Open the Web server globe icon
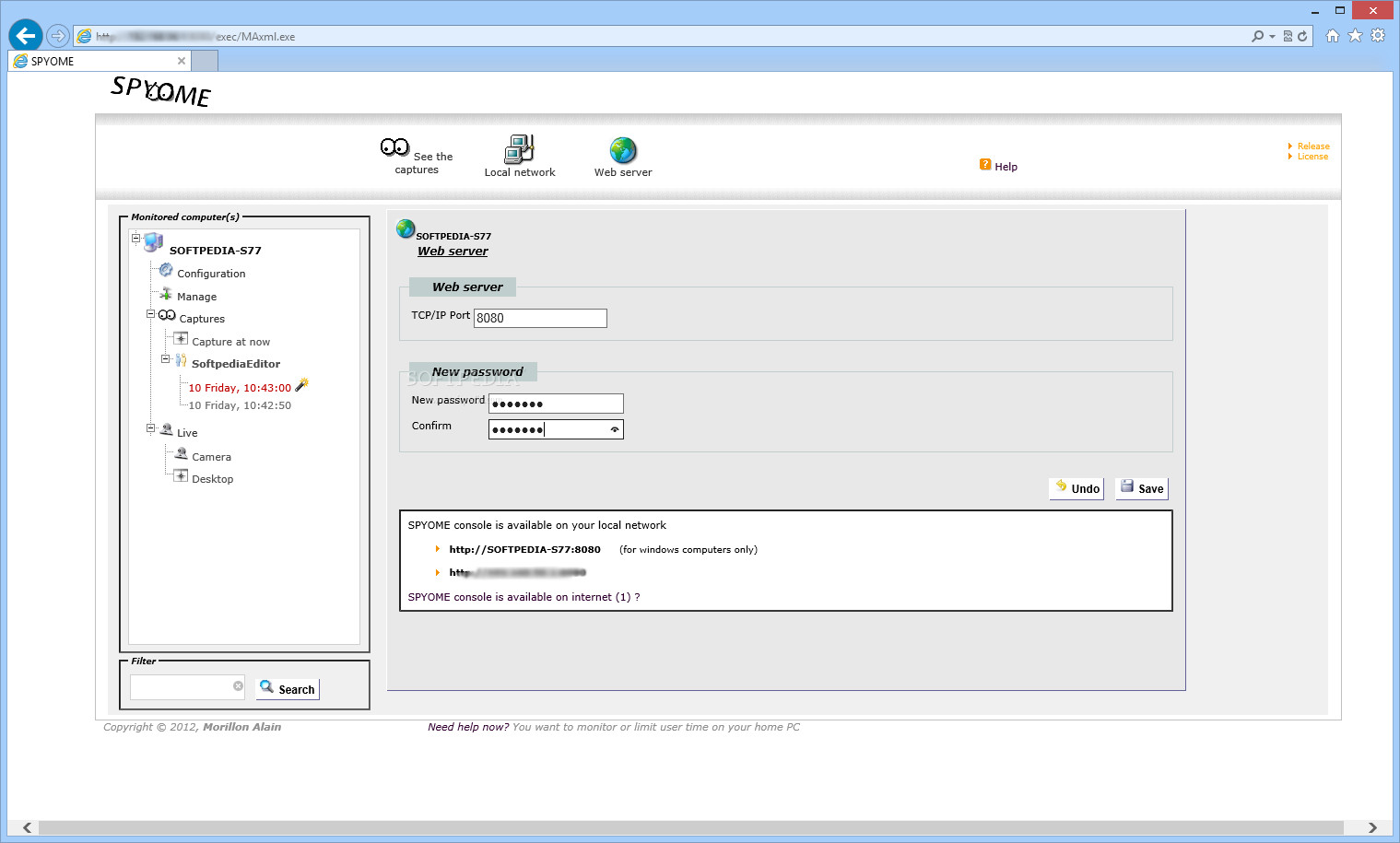Image resolution: width=1400 pixels, height=843 pixels. 623,150
